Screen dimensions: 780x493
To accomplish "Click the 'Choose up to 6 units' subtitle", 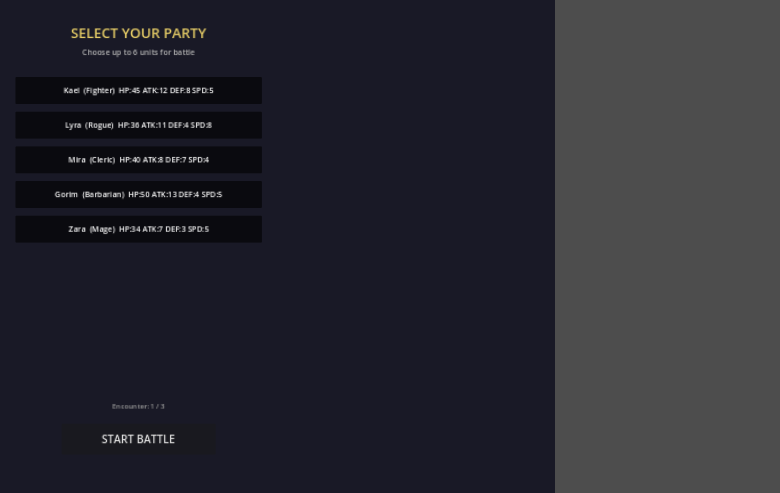I will (x=138, y=52).
